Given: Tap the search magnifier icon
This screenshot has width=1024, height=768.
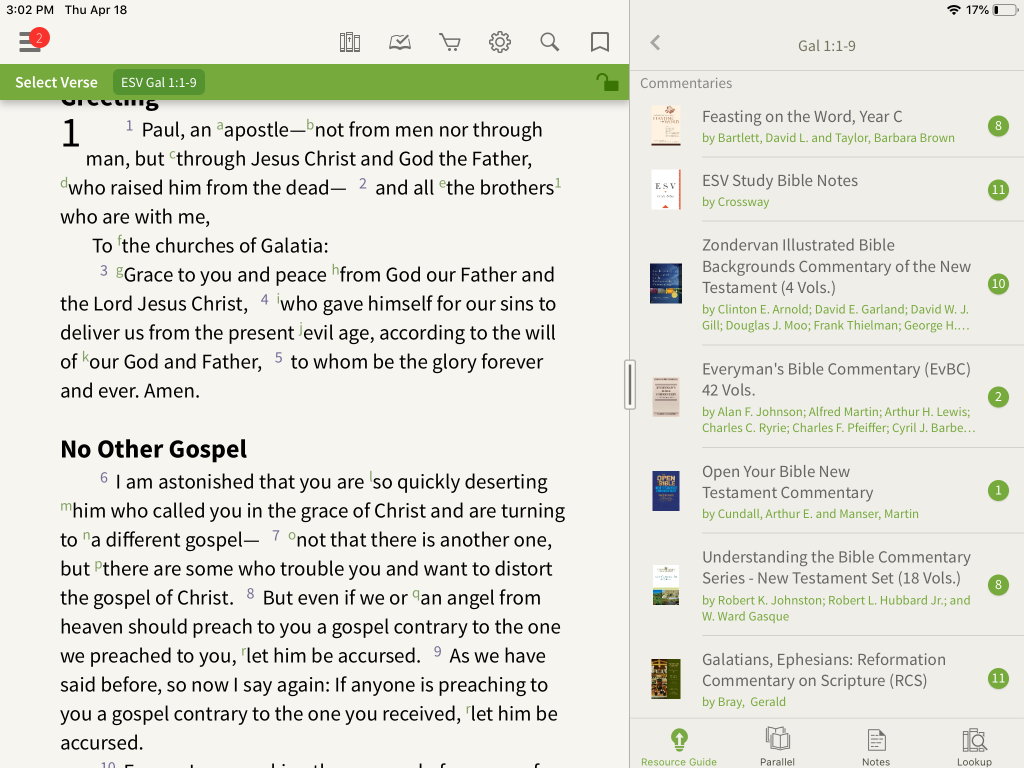Looking at the screenshot, I should [x=550, y=42].
